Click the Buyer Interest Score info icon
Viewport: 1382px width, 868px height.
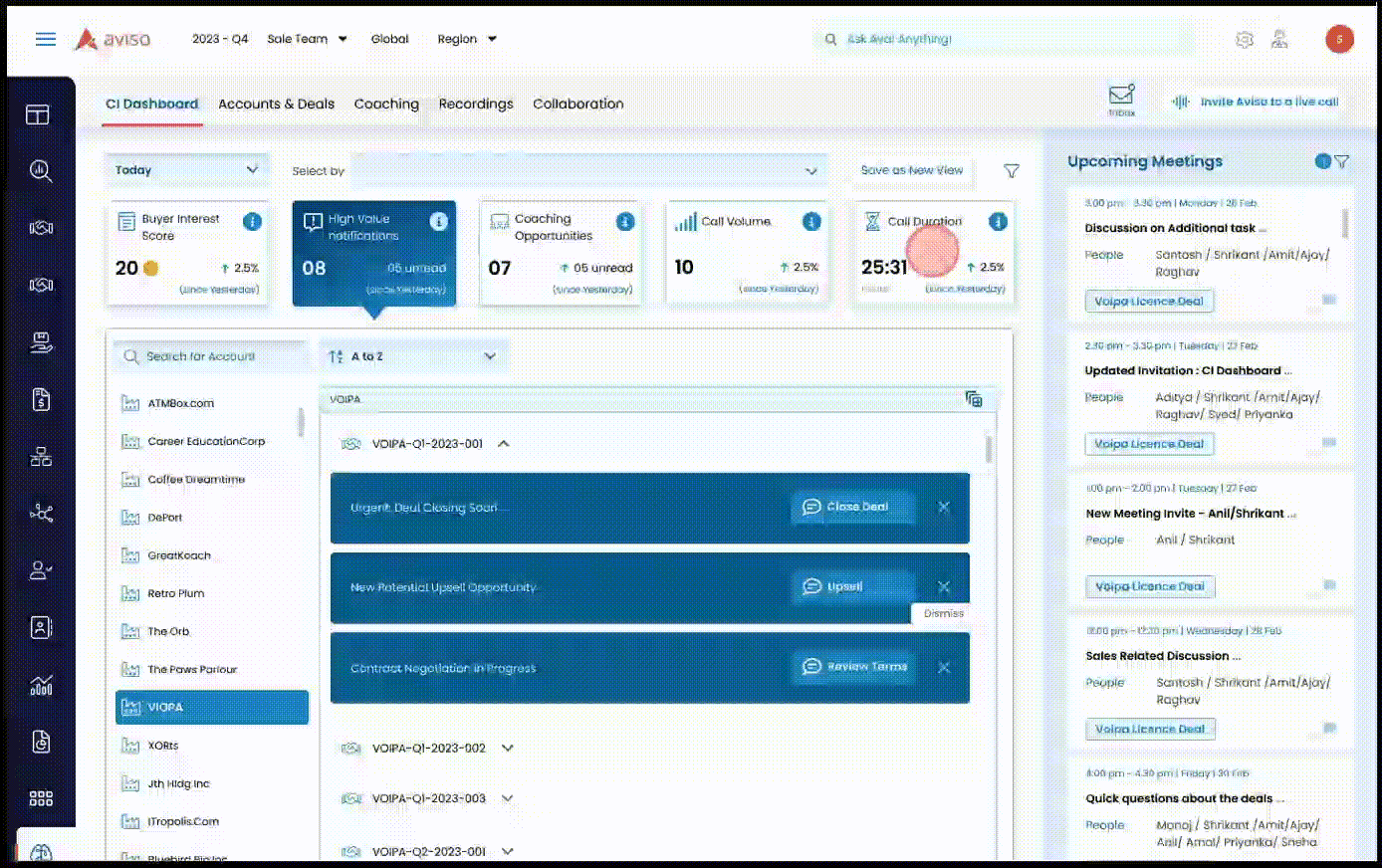(252, 221)
